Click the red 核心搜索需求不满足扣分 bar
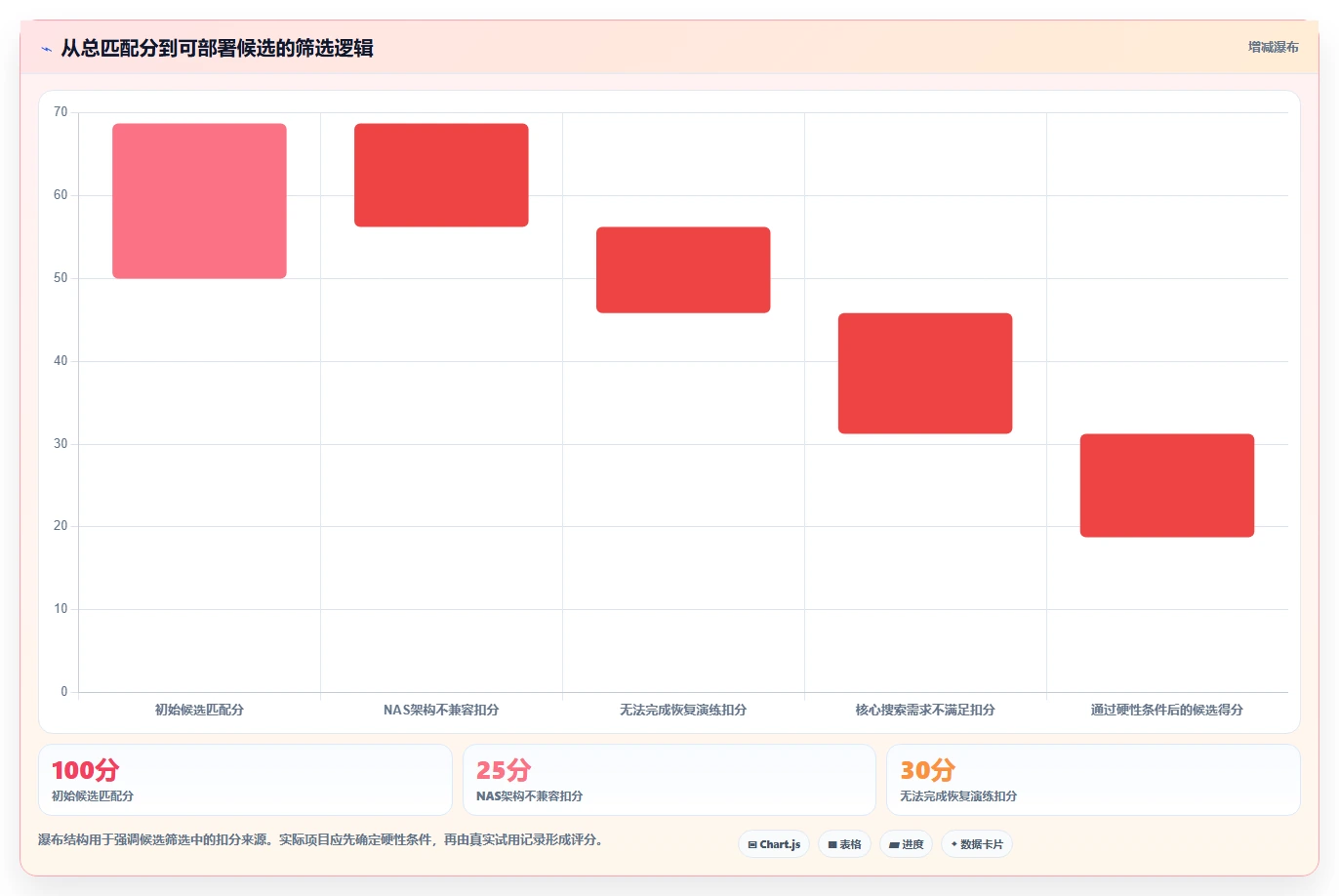 925,374
